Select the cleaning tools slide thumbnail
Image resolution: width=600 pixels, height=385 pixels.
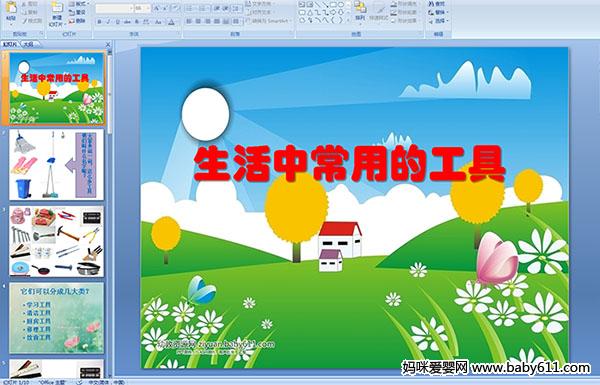coord(57,165)
